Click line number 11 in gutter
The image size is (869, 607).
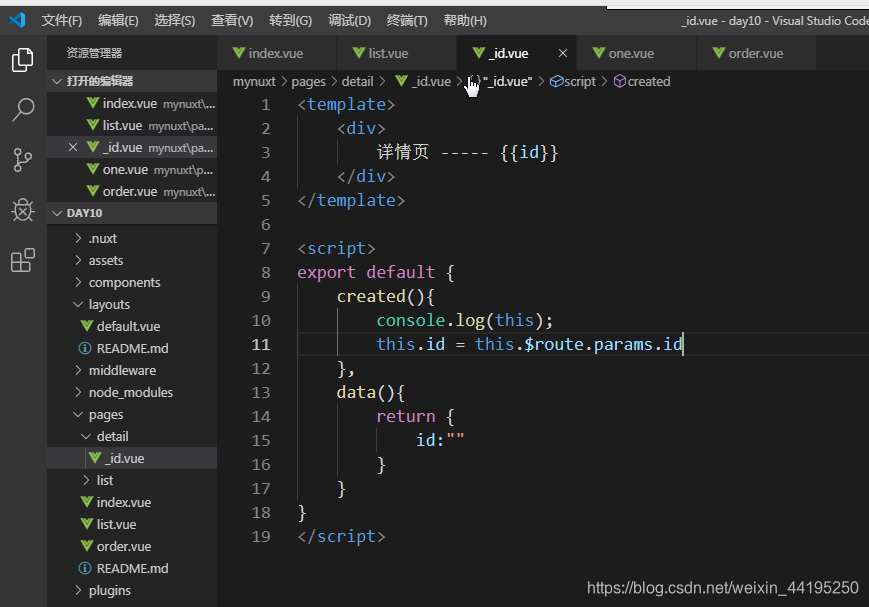[x=261, y=344]
